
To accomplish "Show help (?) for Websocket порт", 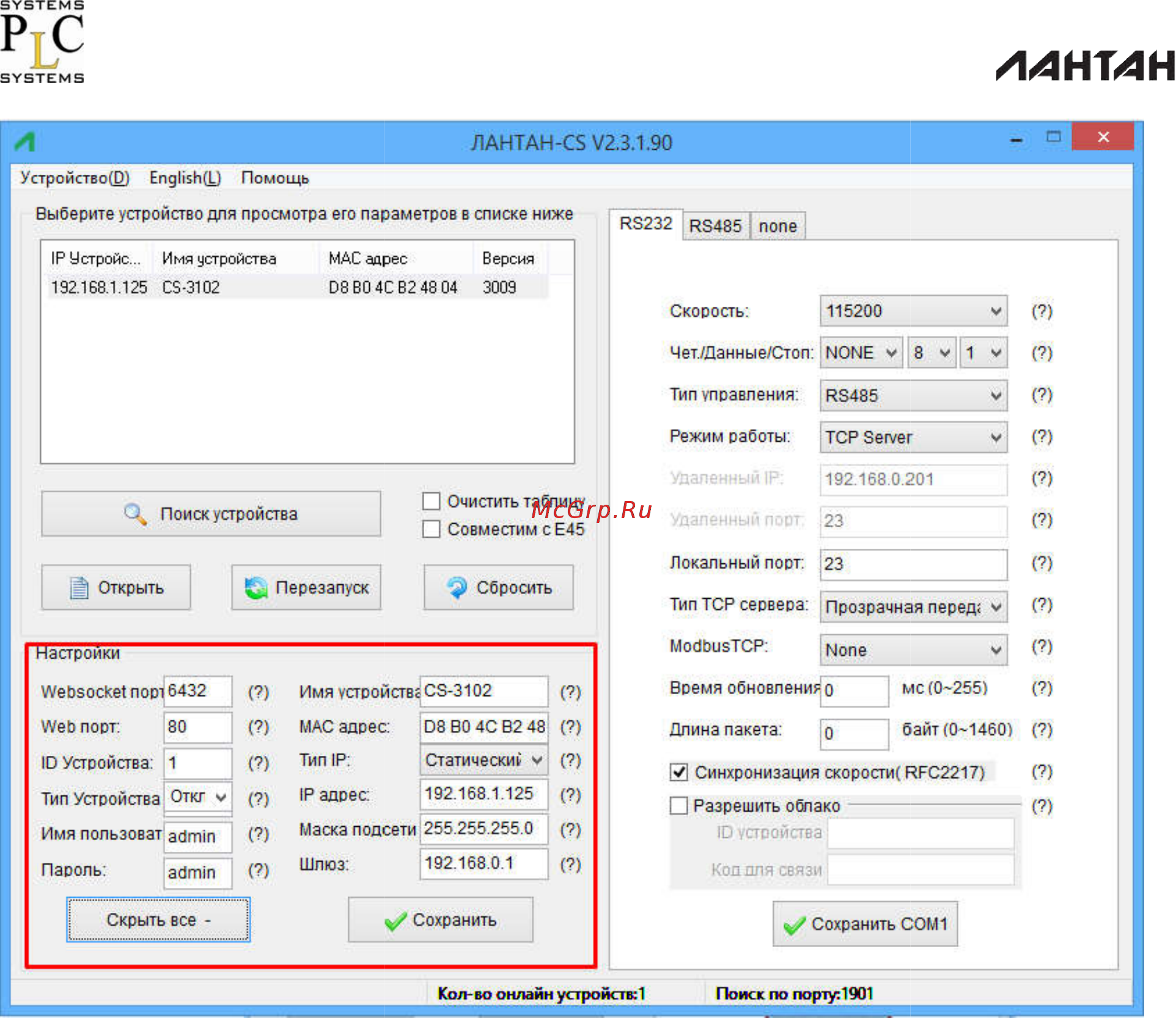I will (259, 692).
